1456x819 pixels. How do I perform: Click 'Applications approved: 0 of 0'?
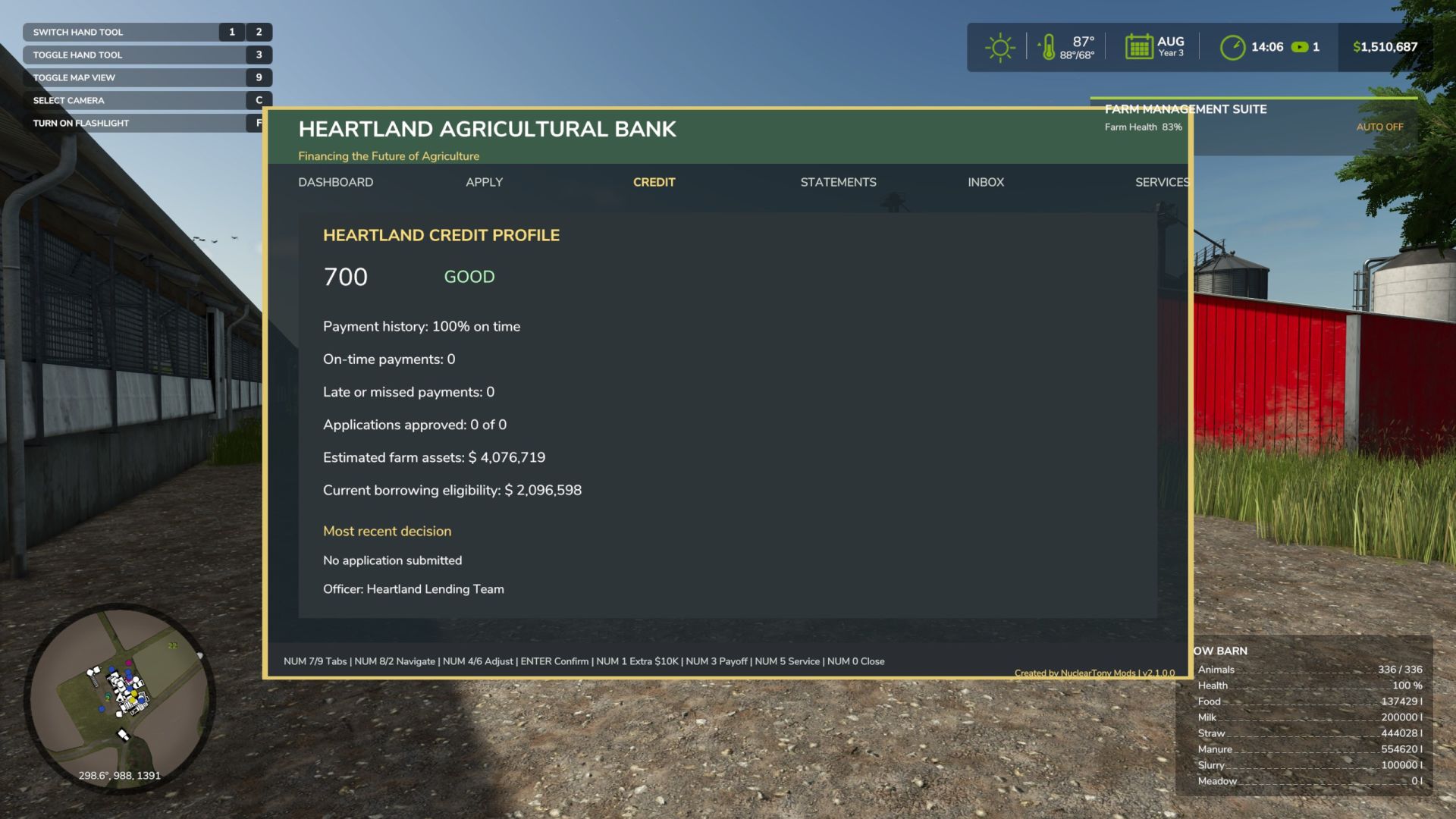click(x=415, y=425)
